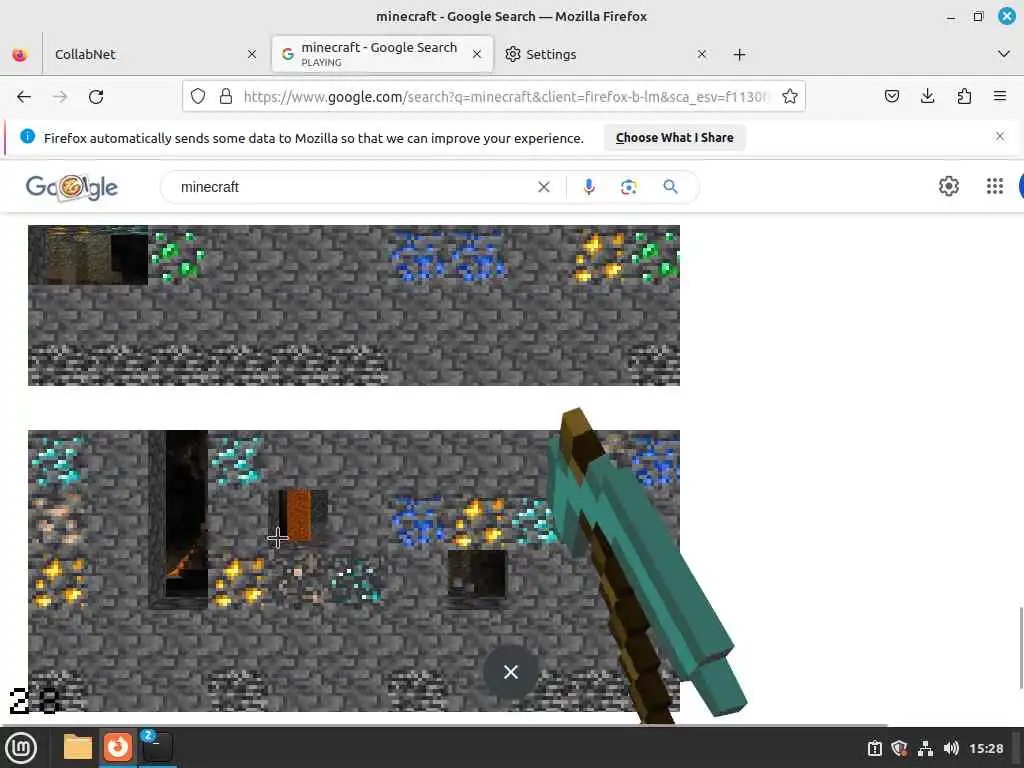Screen dimensions: 1024x768
Task: Bookmark this page with the star
Action: pyautogui.click(x=790, y=97)
